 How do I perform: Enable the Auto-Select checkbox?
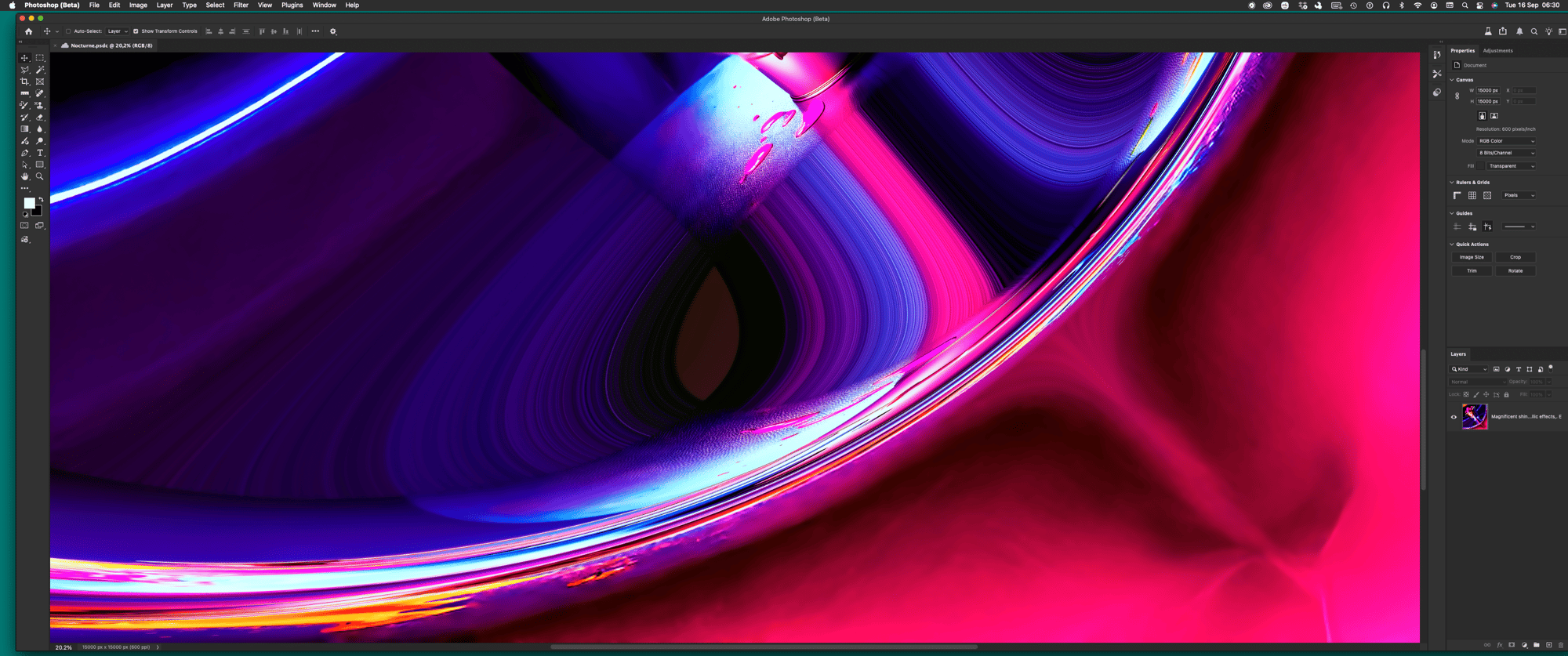[68, 31]
